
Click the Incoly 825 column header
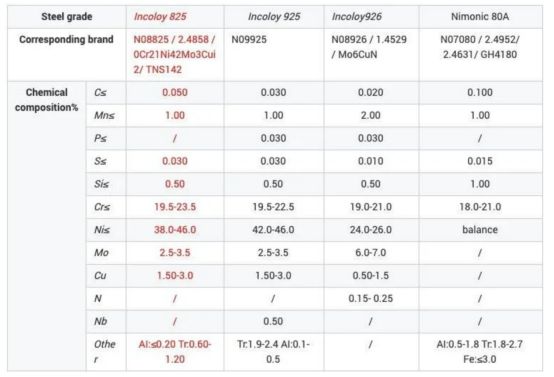point(175,17)
